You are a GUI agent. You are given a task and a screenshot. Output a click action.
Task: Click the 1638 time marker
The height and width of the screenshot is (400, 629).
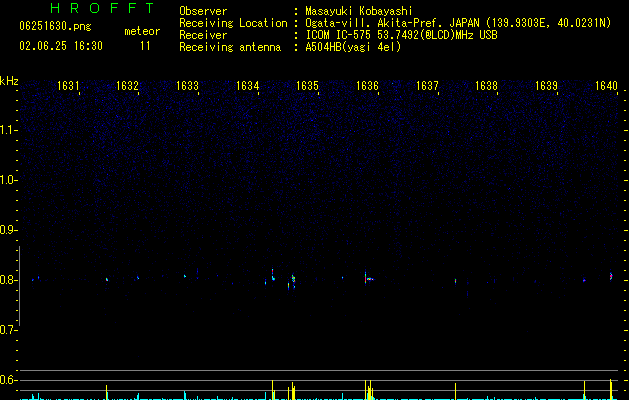486,85
